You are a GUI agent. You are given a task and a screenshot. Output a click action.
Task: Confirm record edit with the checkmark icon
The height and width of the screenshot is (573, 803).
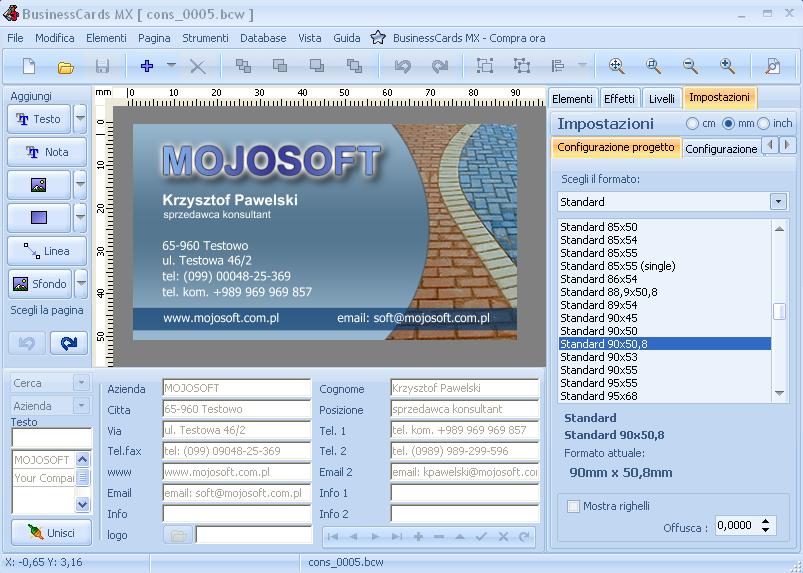pos(481,537)
